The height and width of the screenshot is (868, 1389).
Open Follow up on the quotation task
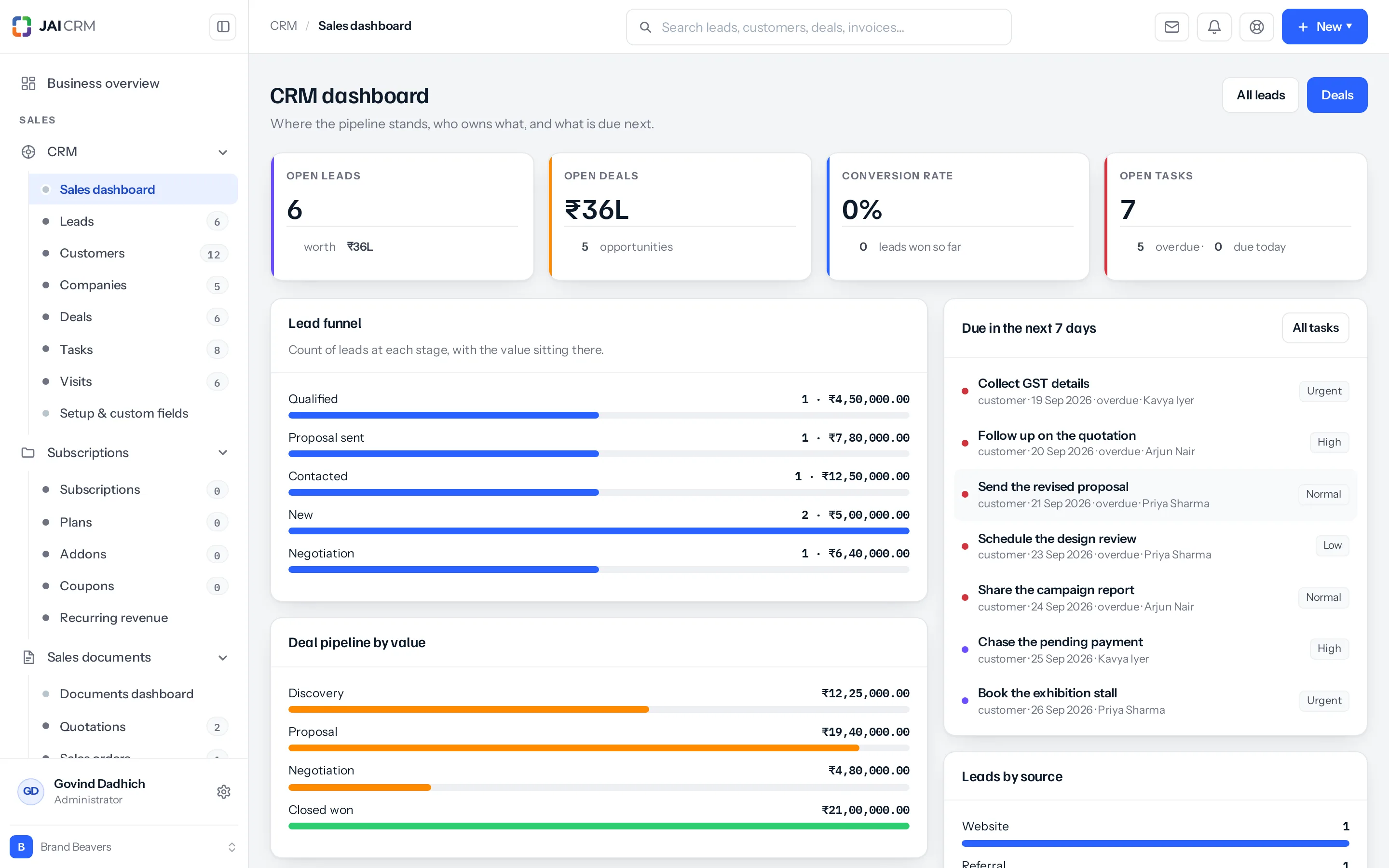pyautogui.click(x=1155, y=443)
